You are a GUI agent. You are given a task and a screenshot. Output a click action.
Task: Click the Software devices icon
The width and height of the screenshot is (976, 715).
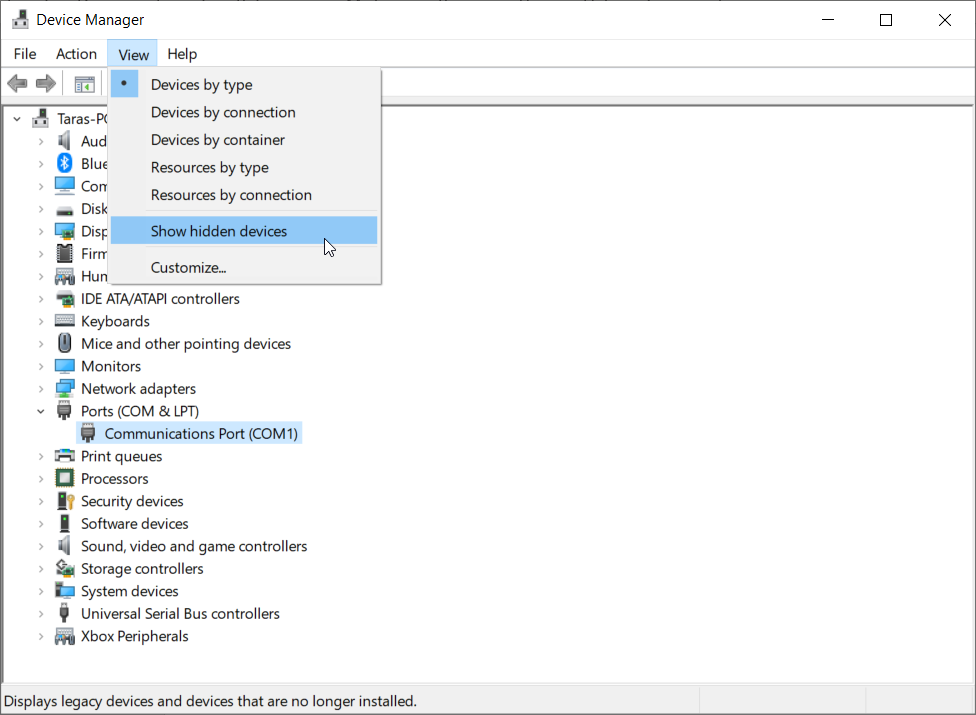65,523
